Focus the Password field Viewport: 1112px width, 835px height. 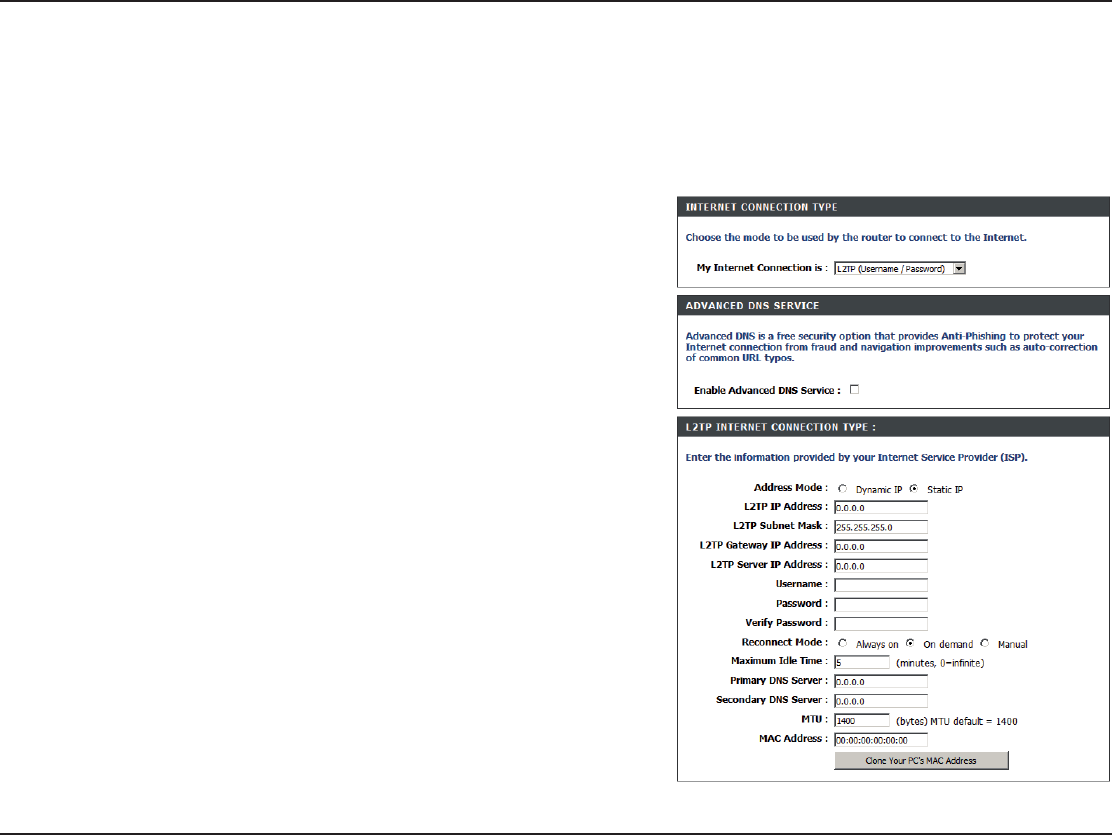click(881, 604)
